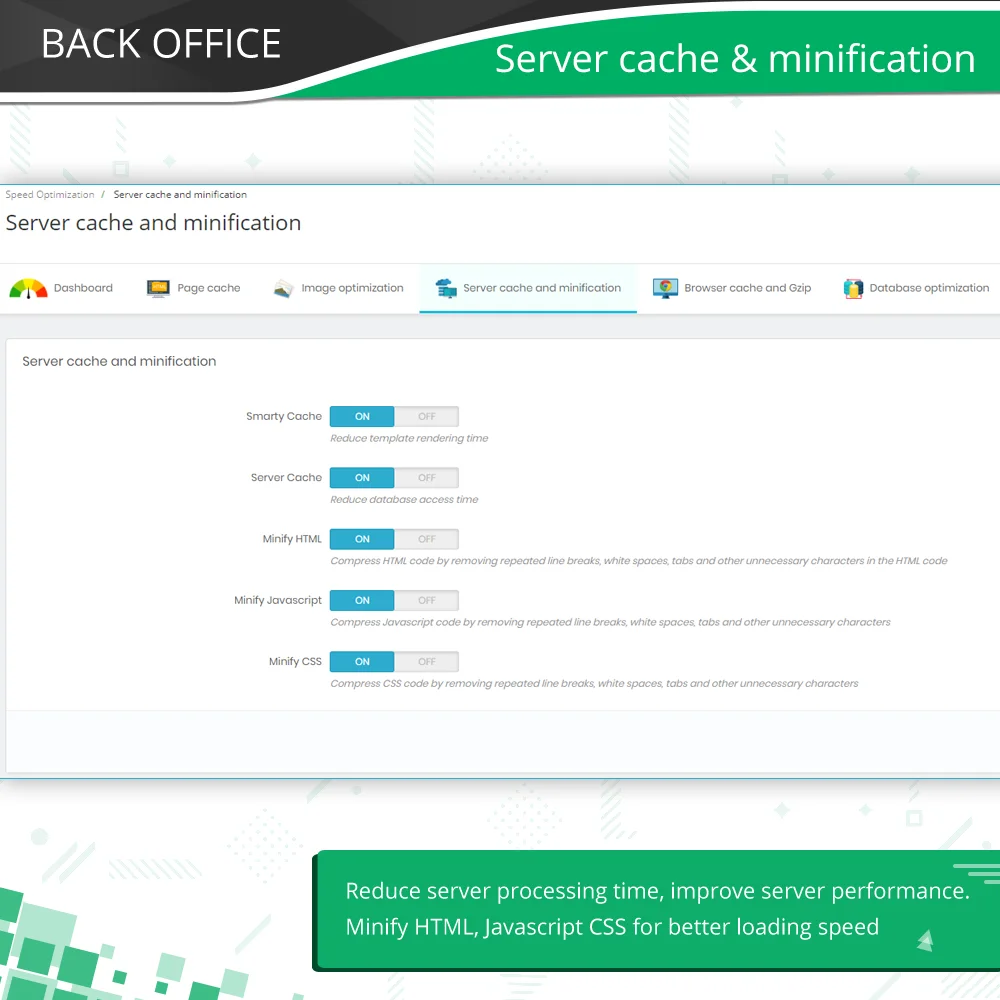Turn off Smarty Cache
Image resolution: width=1000 pixels, height=1000 pixels.
427,417
